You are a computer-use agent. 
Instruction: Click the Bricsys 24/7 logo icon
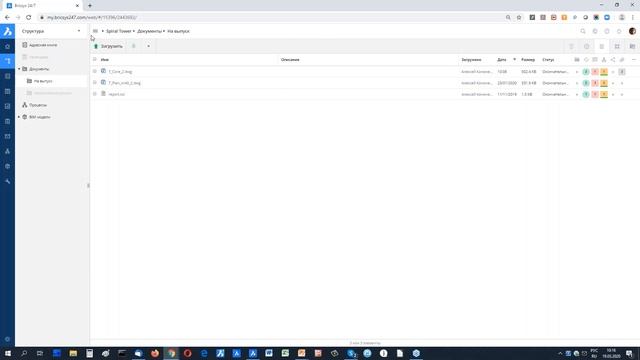tap(7, 31)
